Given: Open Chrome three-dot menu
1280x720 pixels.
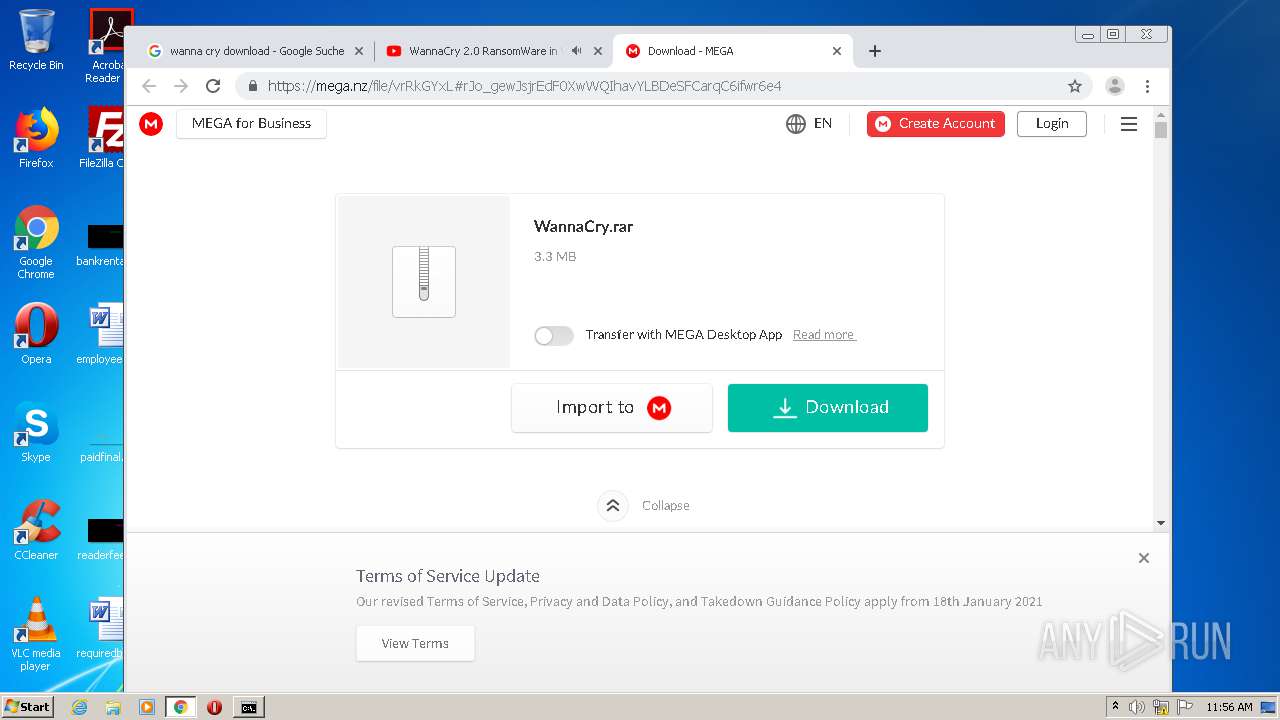Looking at the screenshot, I should tap(1147, 86).
